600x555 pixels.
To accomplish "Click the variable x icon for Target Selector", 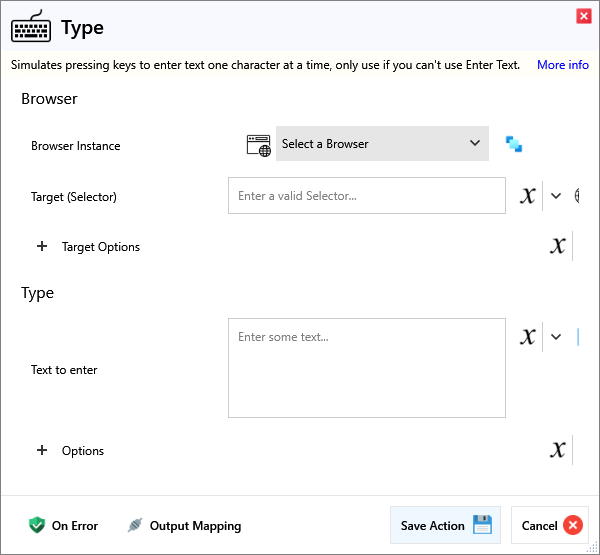I will tap(528, 196).
